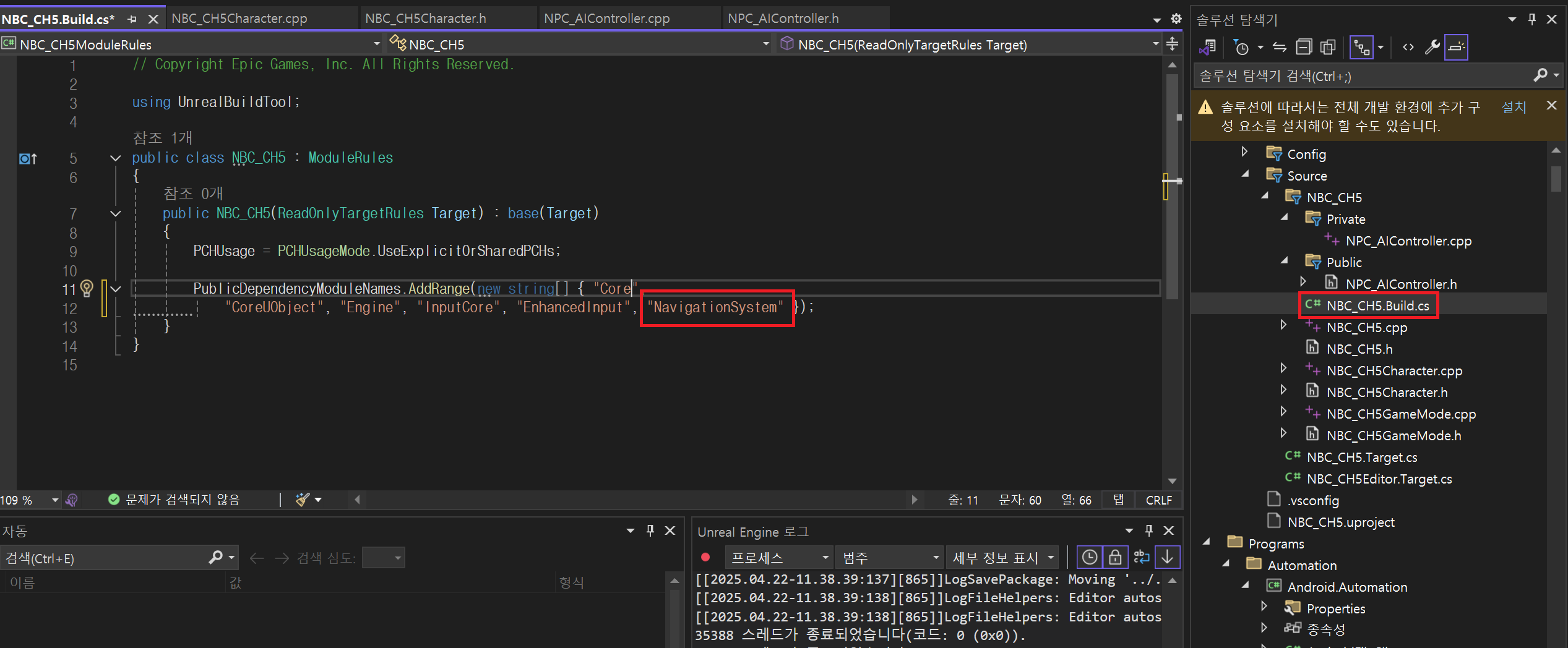Toggle preview selected items button

point(1457,47)
